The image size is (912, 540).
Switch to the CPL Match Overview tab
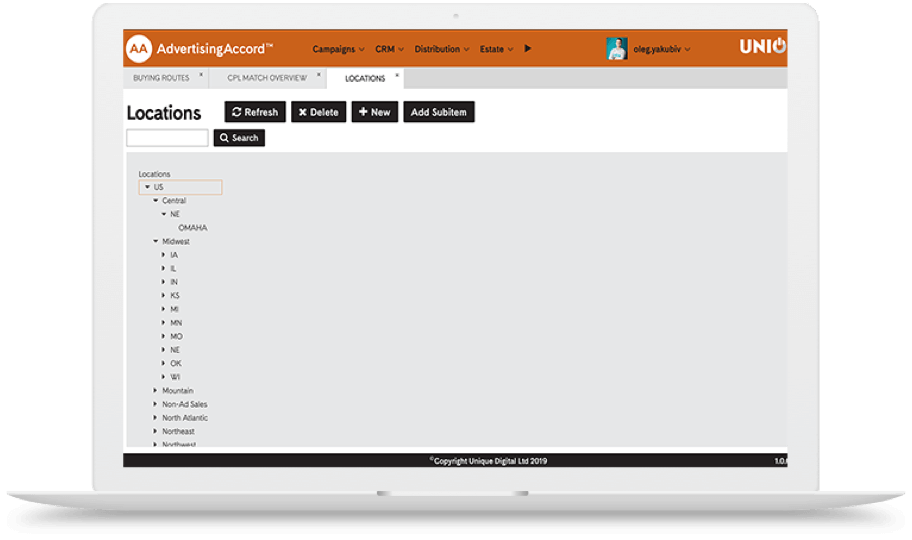coord(267,78)
